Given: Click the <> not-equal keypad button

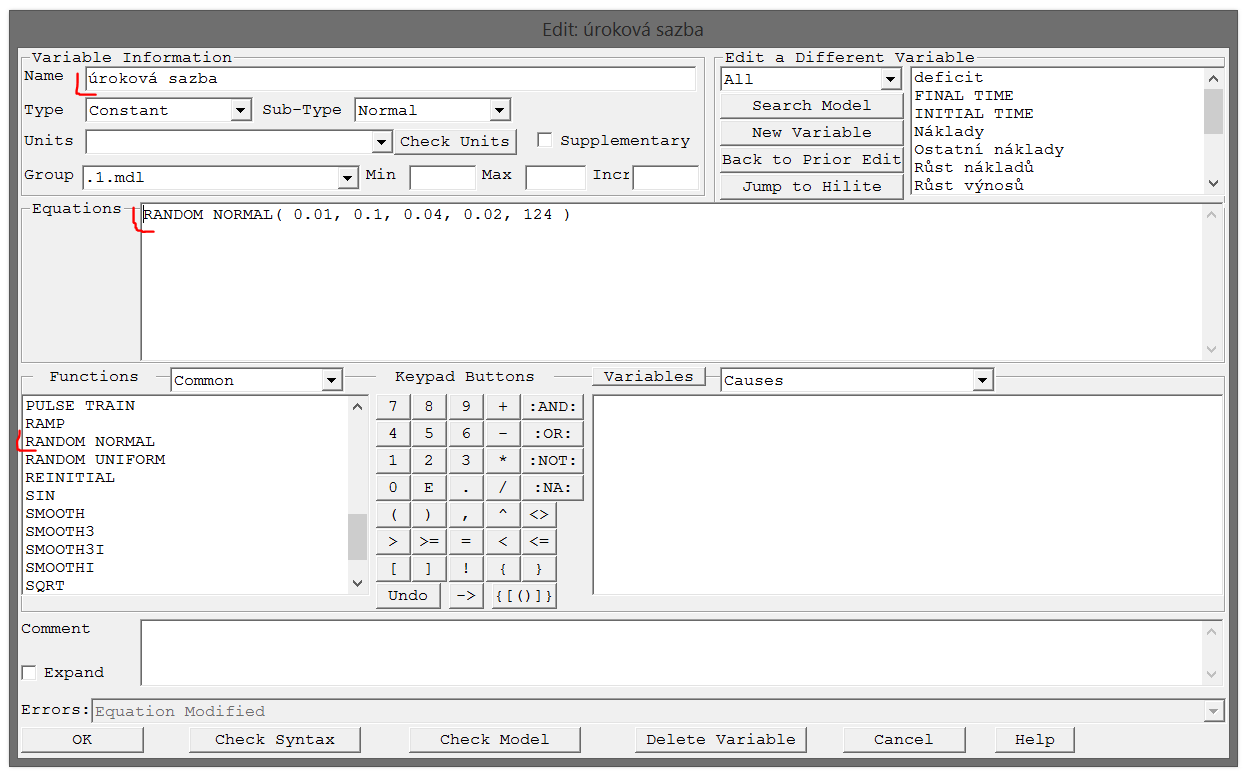Looking at the screenshot, I should [x=538, y=515].
